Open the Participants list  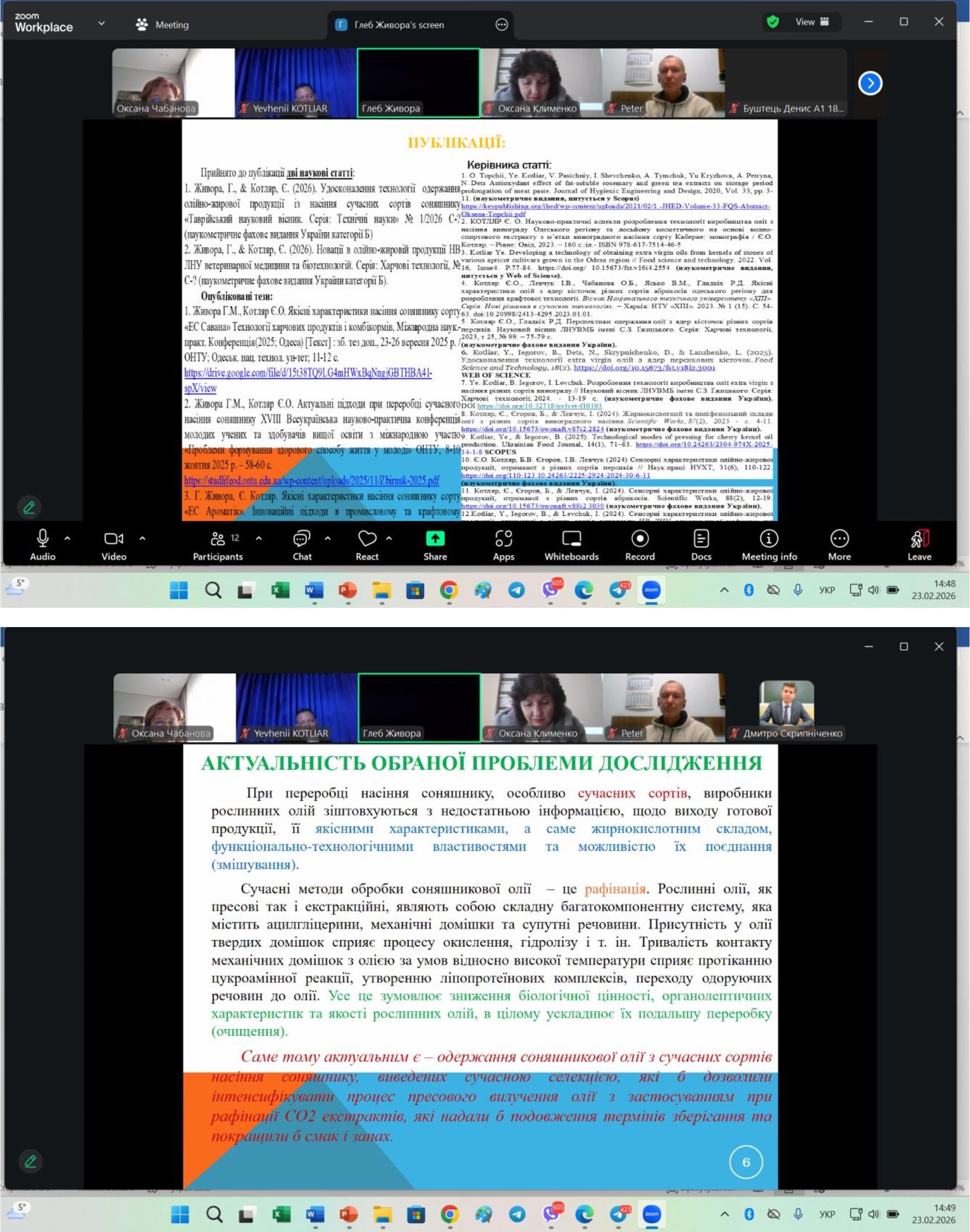(x=218, y=545)
